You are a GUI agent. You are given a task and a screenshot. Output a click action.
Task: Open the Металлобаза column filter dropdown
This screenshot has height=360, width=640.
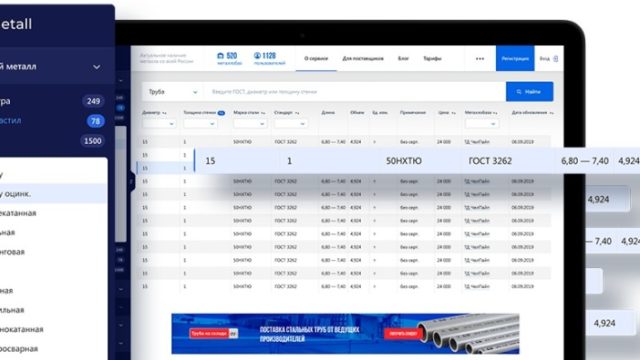click(482, 124)
